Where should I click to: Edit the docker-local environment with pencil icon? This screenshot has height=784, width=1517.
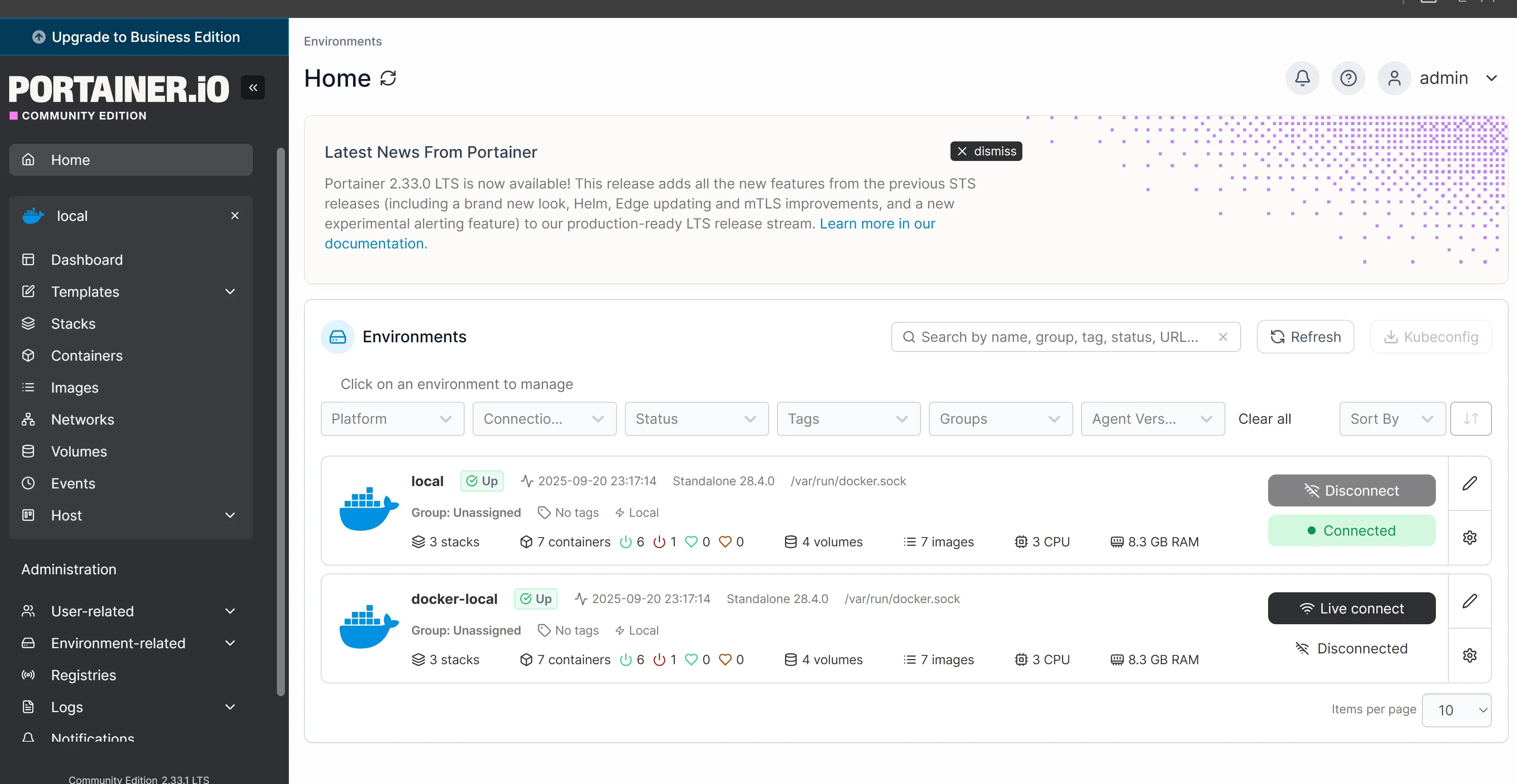click(x=1469, y=601)
